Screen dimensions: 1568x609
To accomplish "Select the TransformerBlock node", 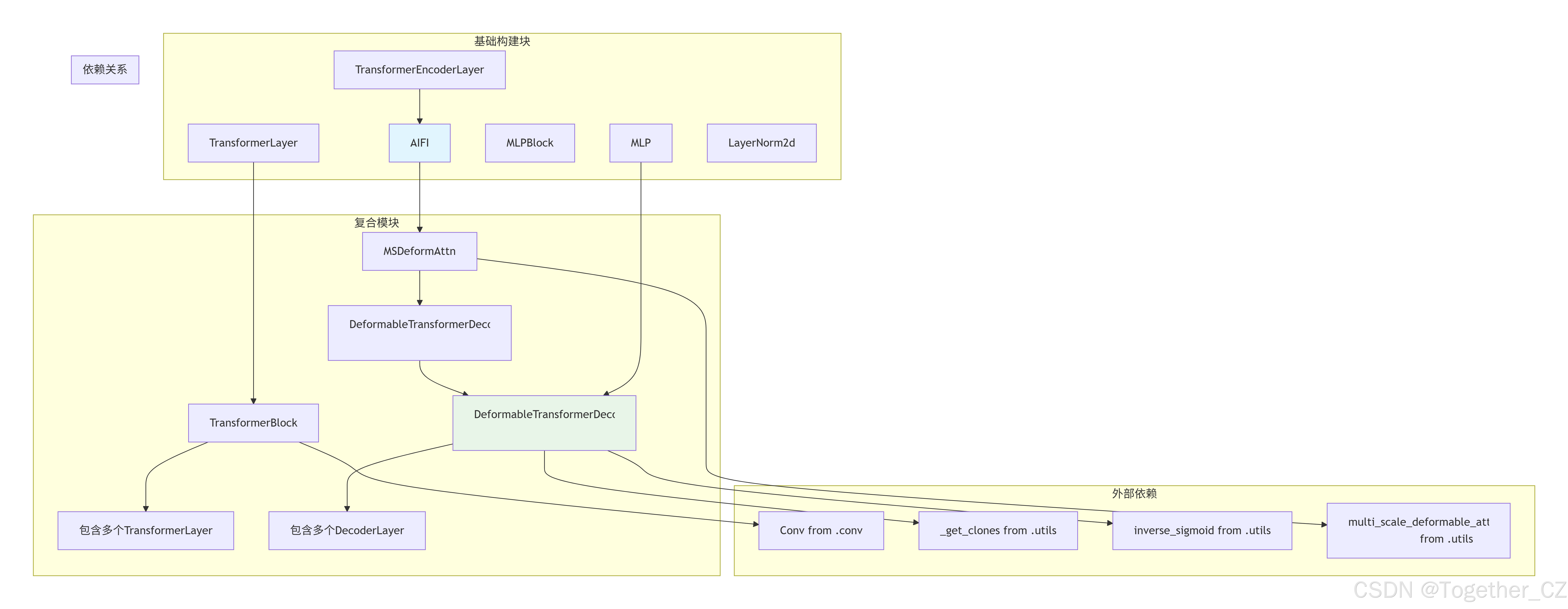I will click(x=253, y=423).
